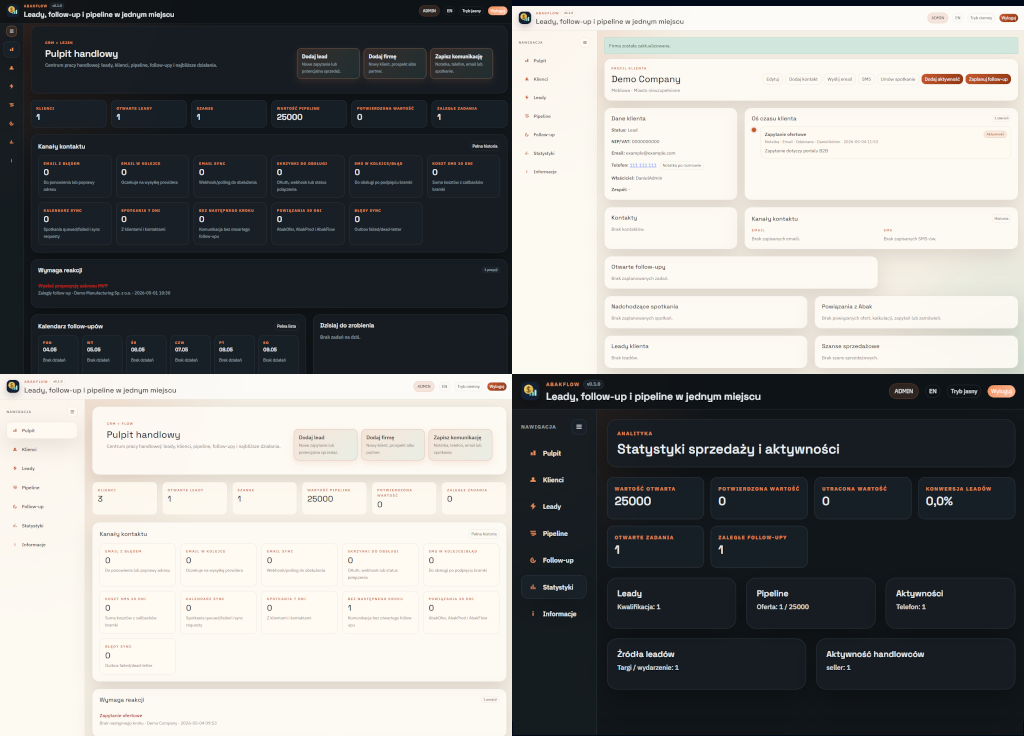
Task: Click Leady icon in the Statystyki sprzedaży screen sidebar
Action: [x=533, y=507]
